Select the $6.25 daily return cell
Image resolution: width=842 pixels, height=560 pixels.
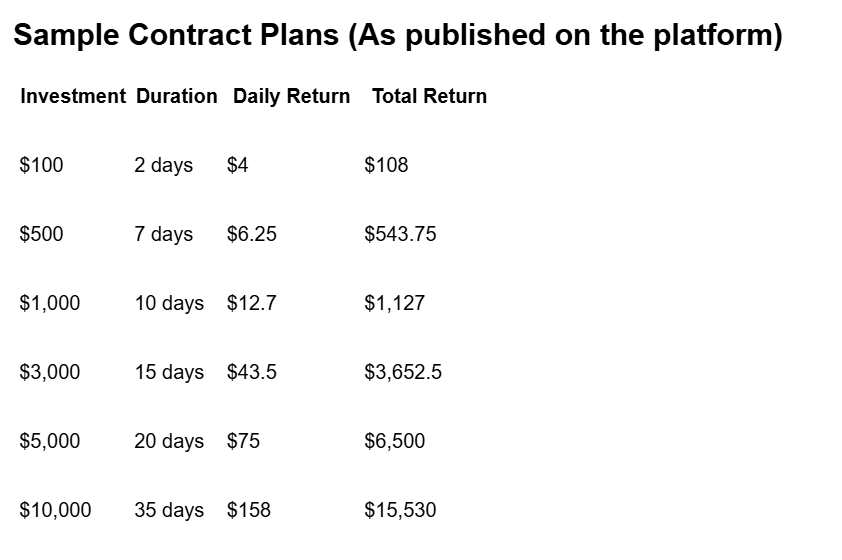coord(251,235)
